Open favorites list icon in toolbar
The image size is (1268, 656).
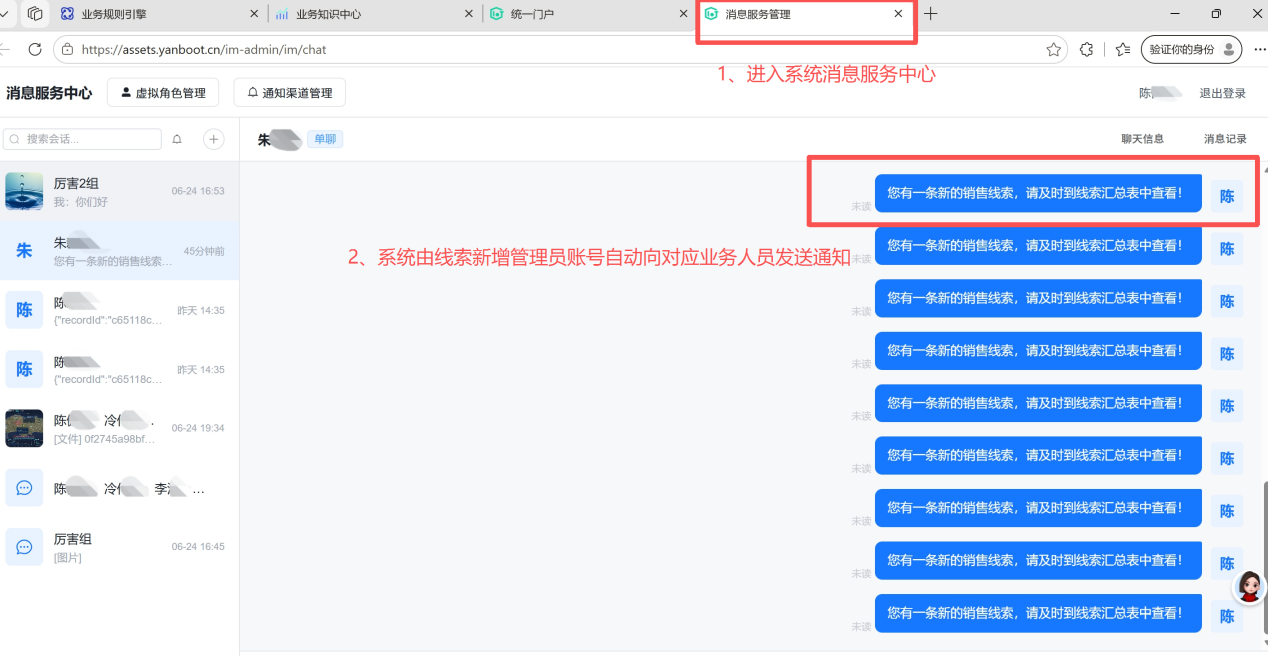pyautogui.click(x=1123, y=49)
